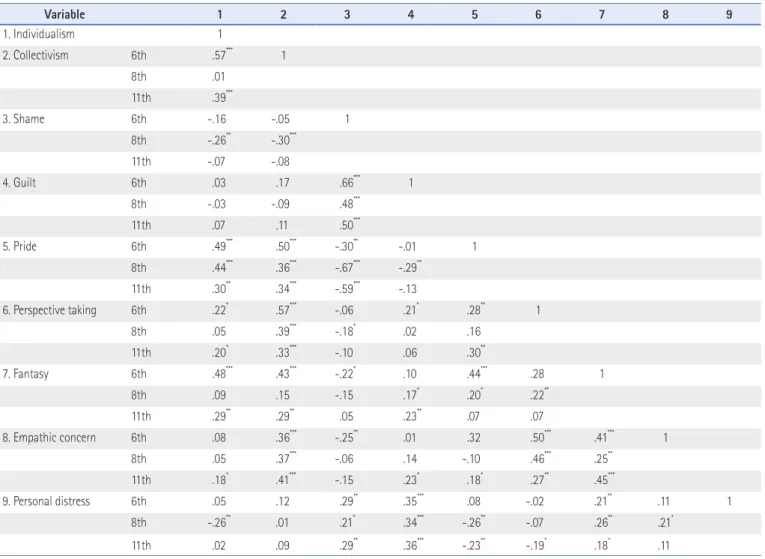The image size is (765, 559).
Task: Click '-.29' in column 4 of Pride 8th
Action: point(410,267)
